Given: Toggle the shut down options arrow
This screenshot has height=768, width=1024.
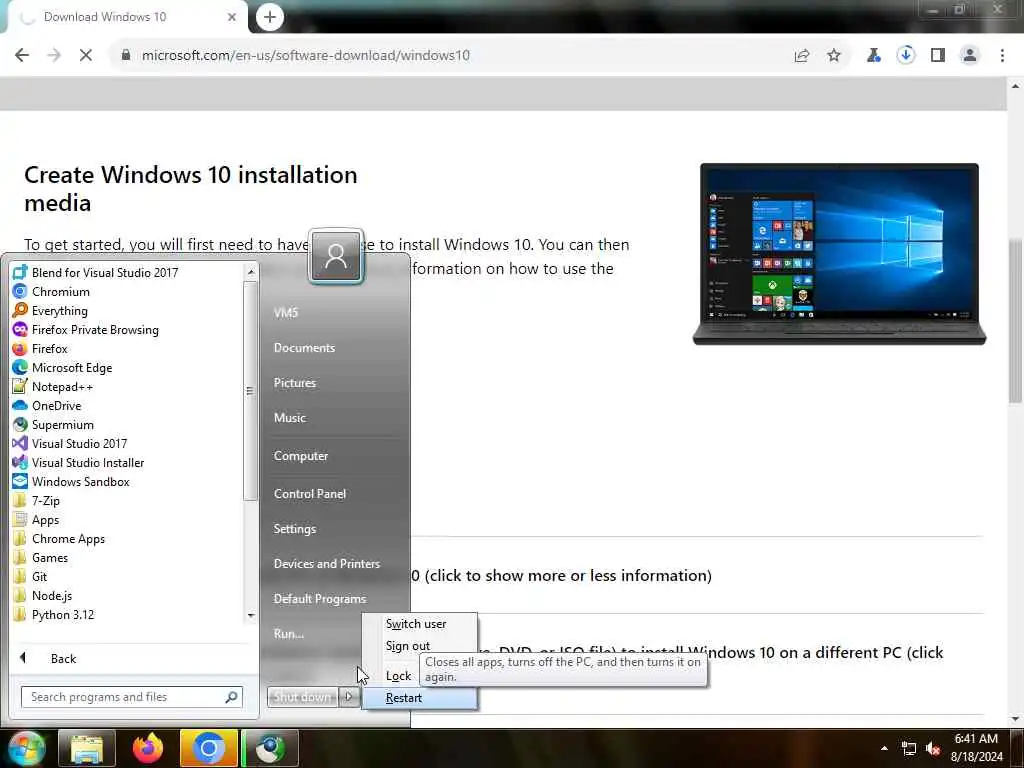Looking at the screenshot, I should [x=349, y=697].
